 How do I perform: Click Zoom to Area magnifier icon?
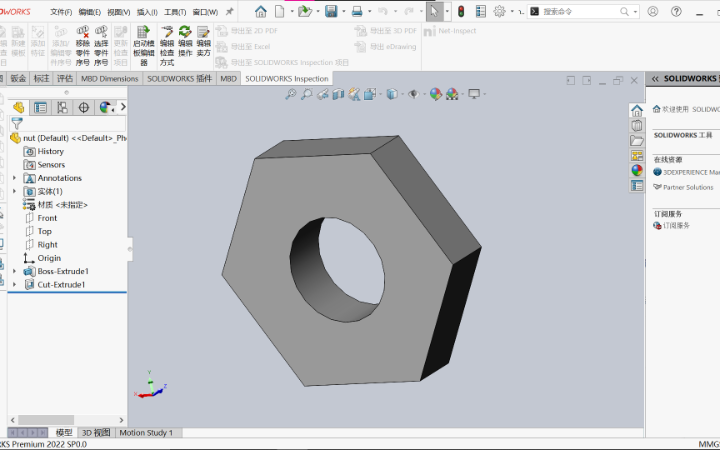[x=306, y=94]
